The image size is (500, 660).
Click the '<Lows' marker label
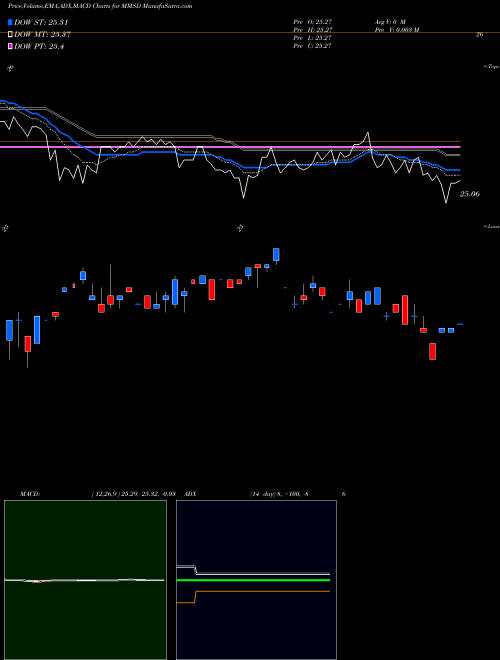point(492,226)
